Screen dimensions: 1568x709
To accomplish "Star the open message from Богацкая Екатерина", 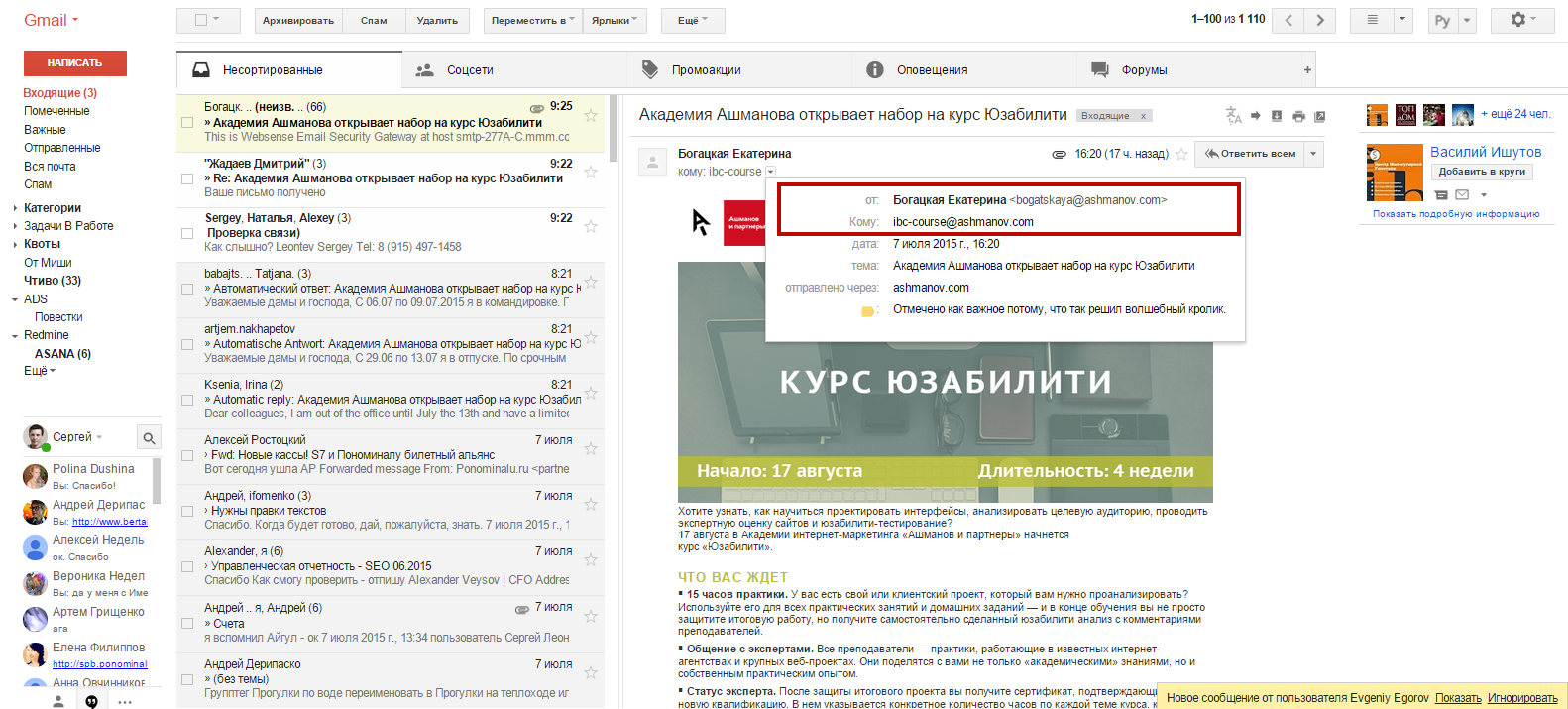I will (1181, 154).
